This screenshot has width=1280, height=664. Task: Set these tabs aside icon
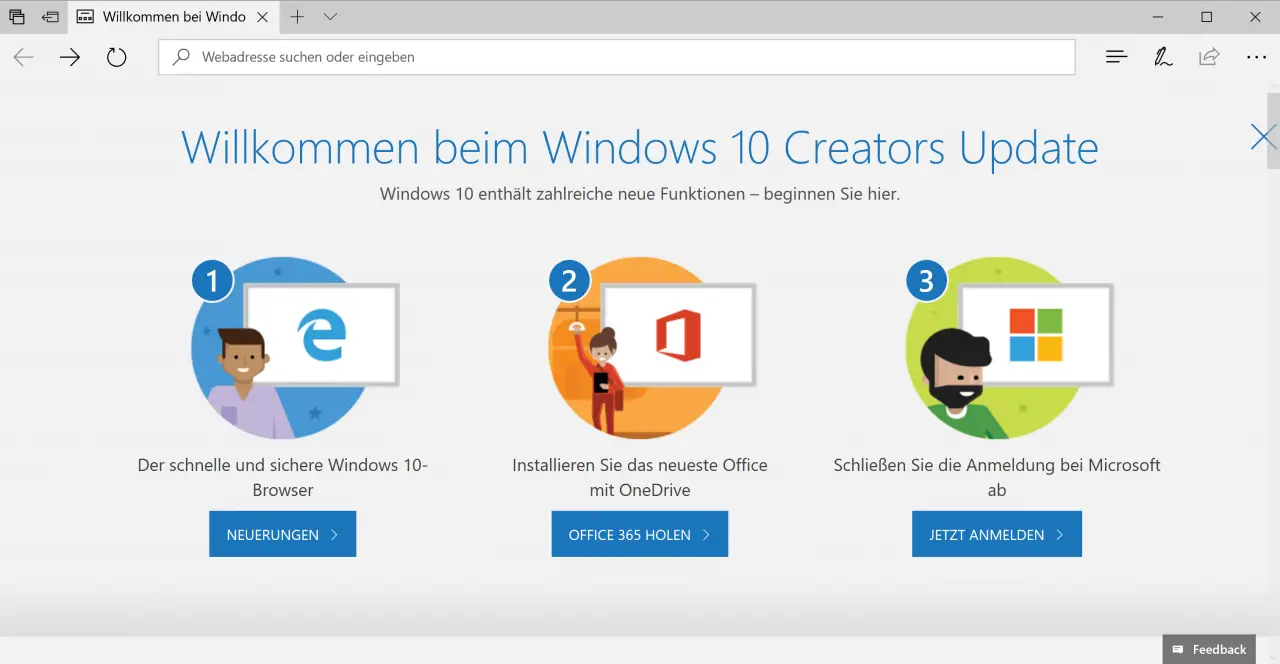coord(50,17)
